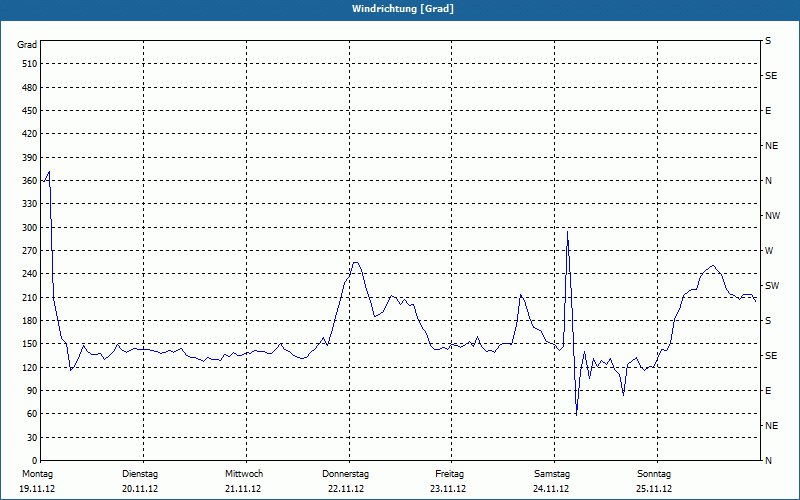
Task: Select the 0 value at the axis origin
Action: [x=34, y=460]
